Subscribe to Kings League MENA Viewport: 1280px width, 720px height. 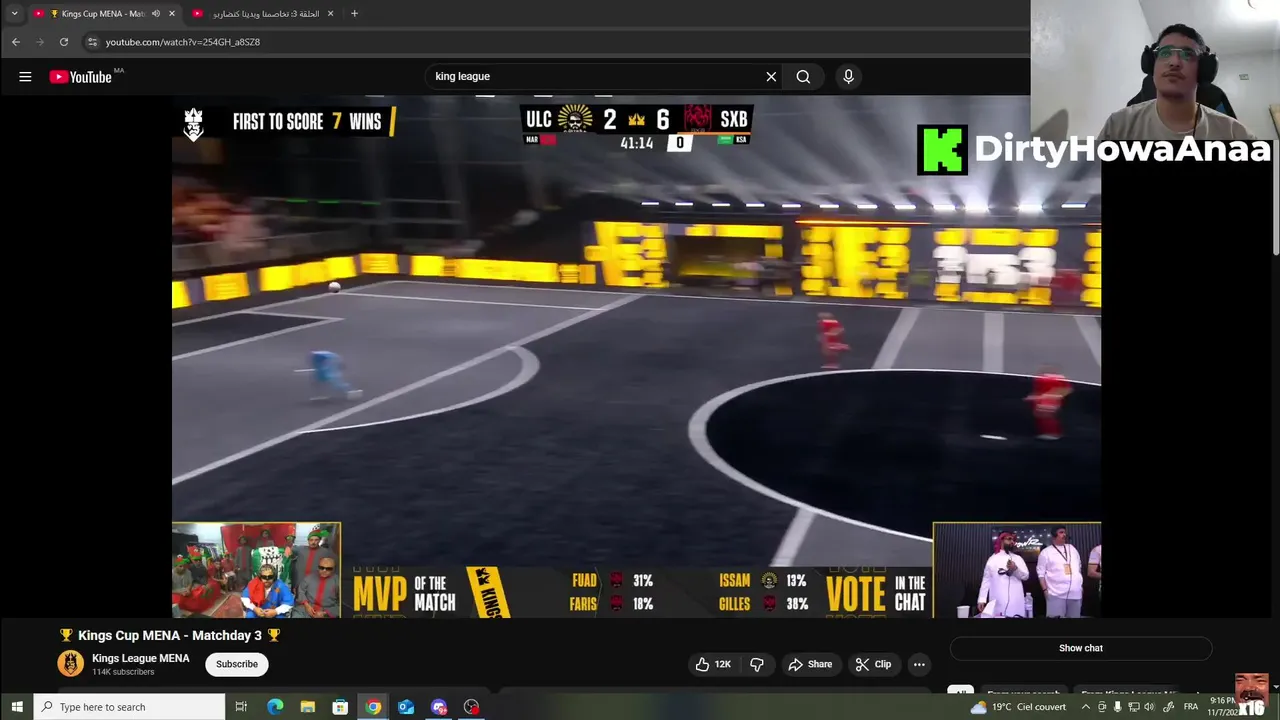[x=237, y=664]
